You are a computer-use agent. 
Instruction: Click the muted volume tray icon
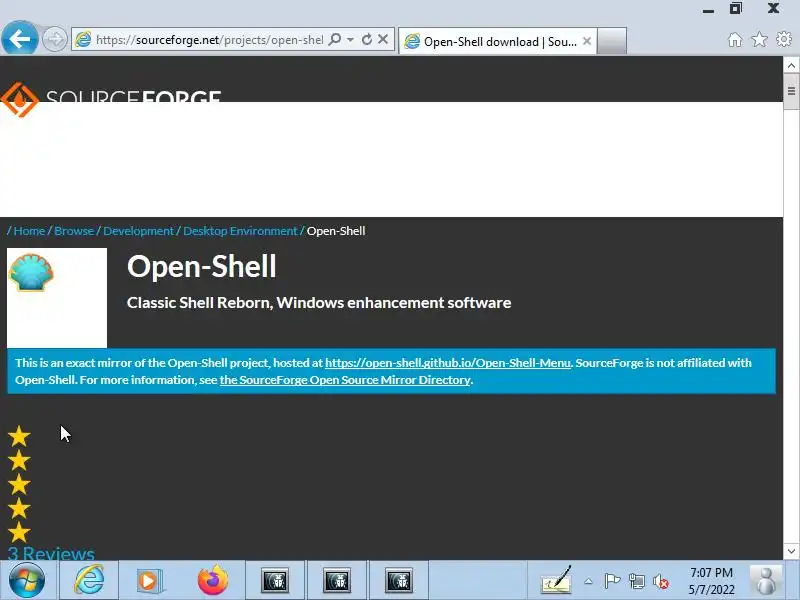(x=661, y=581)
